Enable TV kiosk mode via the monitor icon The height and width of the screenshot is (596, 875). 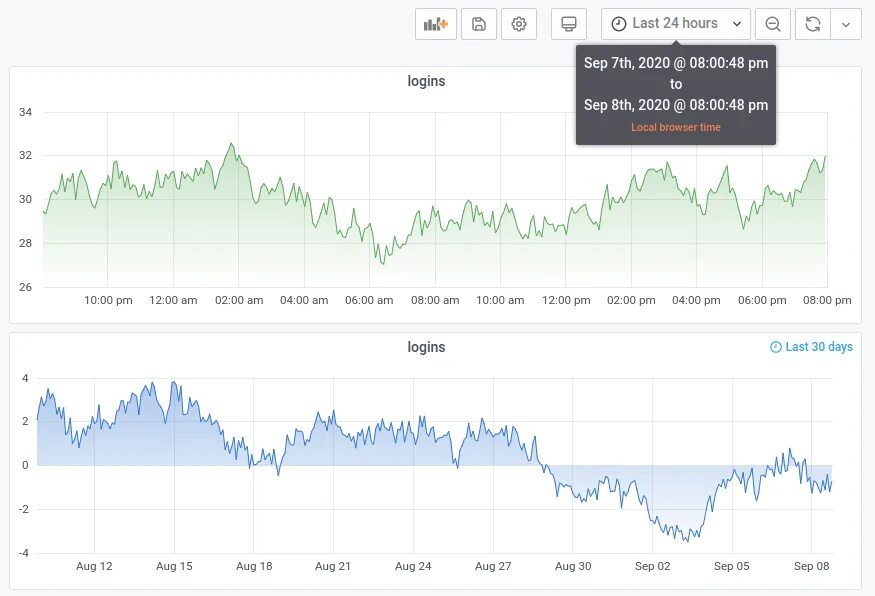click(569, 23)
